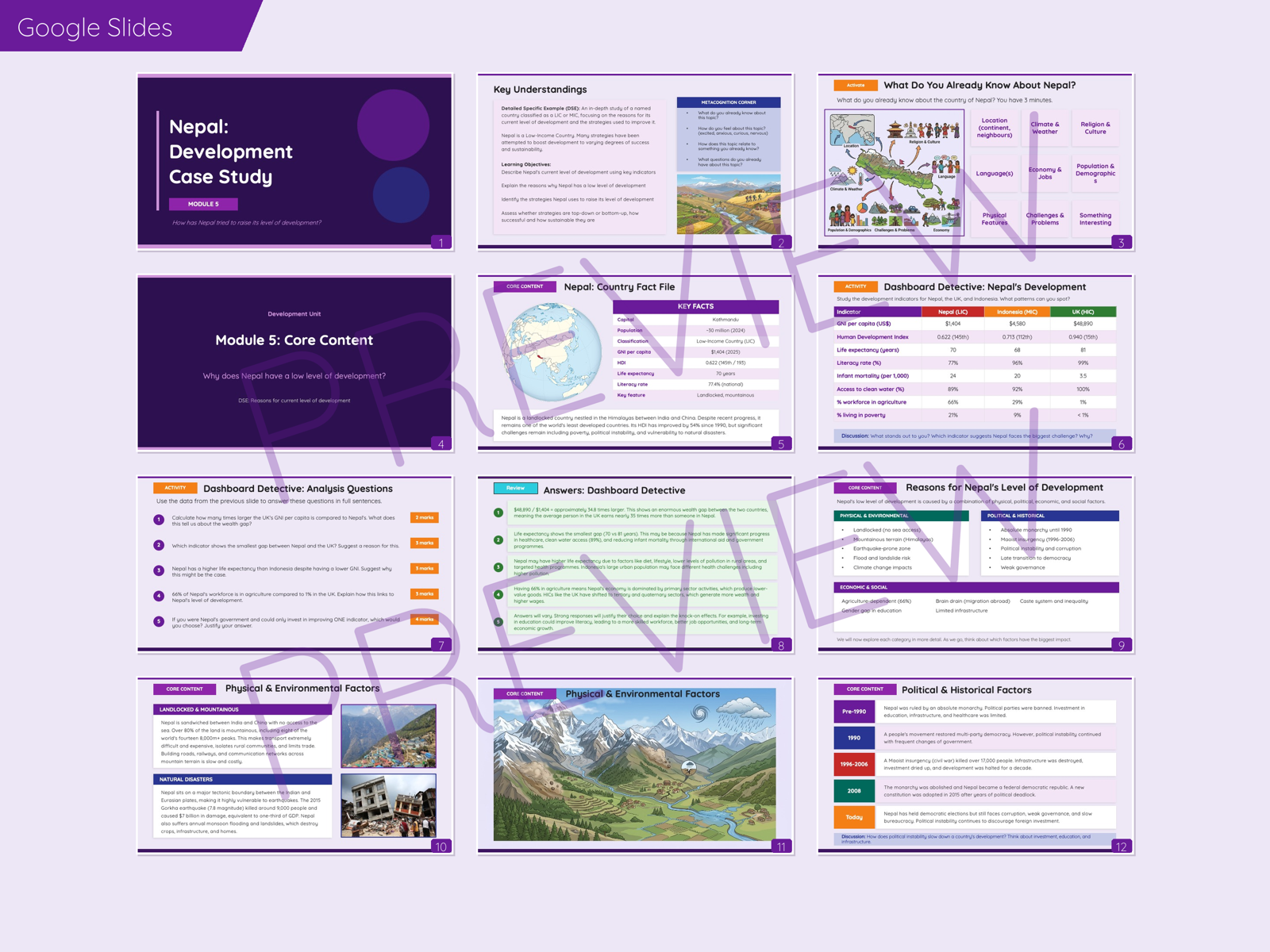Click the 4 marks badge on question 5
The image size is (1270, 952).
(x=425, y=620)
